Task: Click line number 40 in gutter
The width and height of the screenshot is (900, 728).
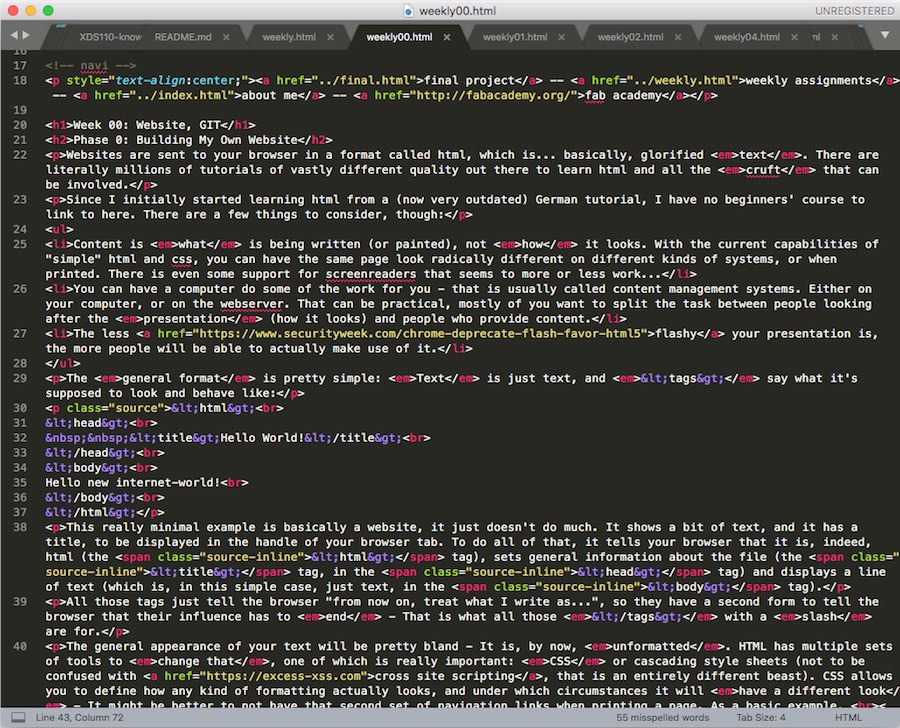Action: coord(20,646)
